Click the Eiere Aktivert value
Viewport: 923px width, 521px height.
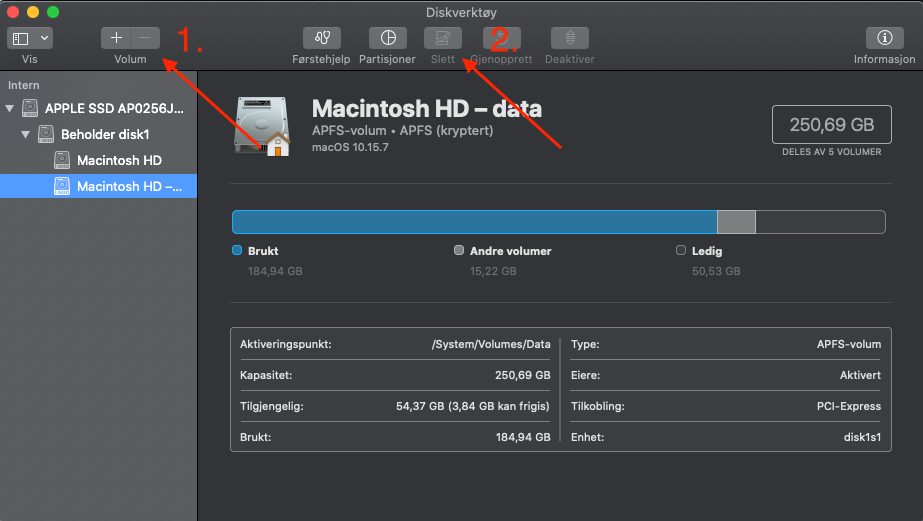tap(860, 376)
